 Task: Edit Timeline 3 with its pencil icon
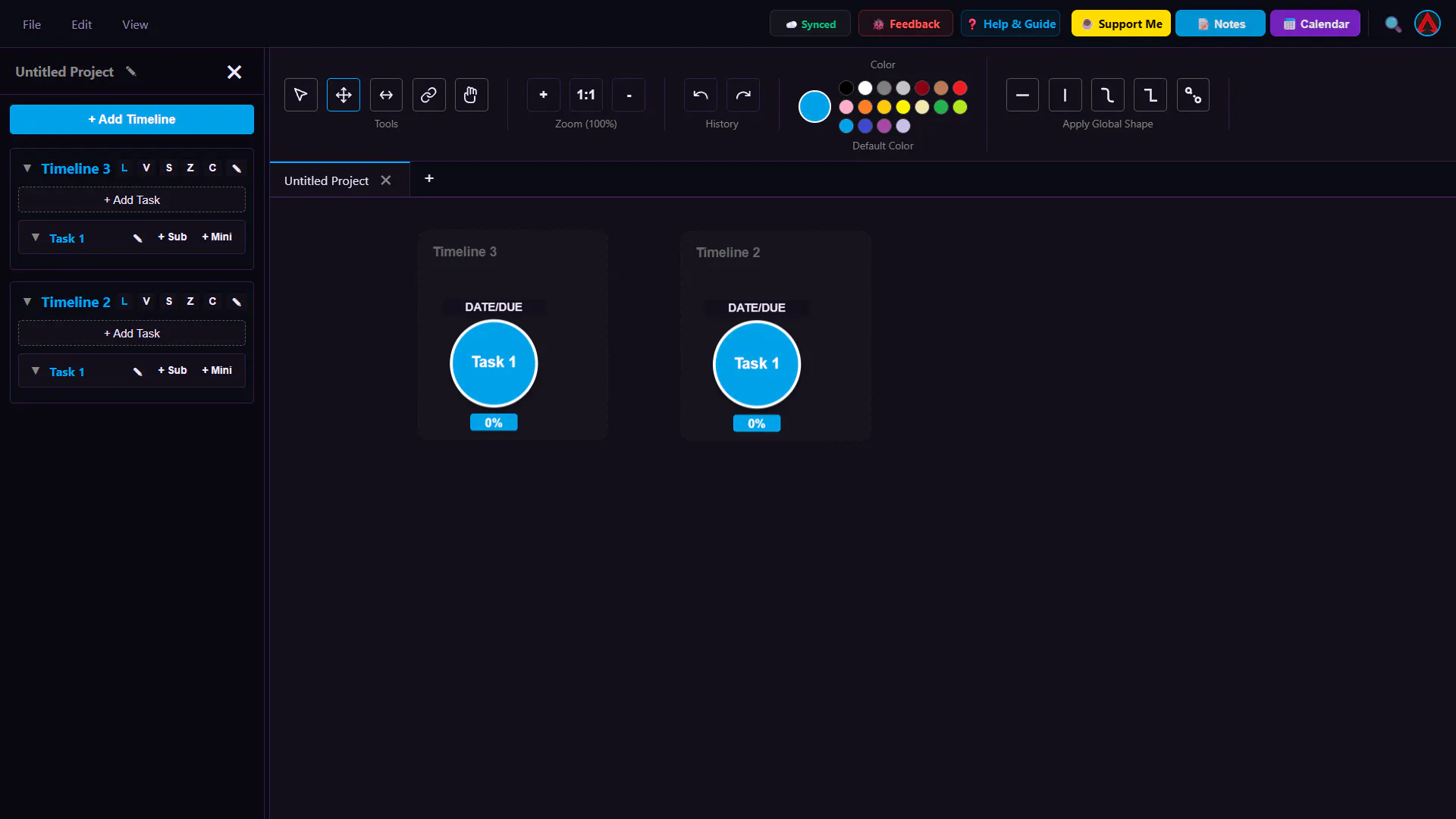(x=237, y=168)
